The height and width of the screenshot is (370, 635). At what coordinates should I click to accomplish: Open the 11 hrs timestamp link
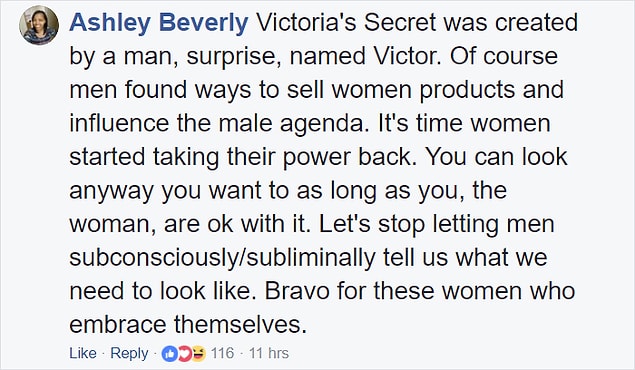coord(268,353)
